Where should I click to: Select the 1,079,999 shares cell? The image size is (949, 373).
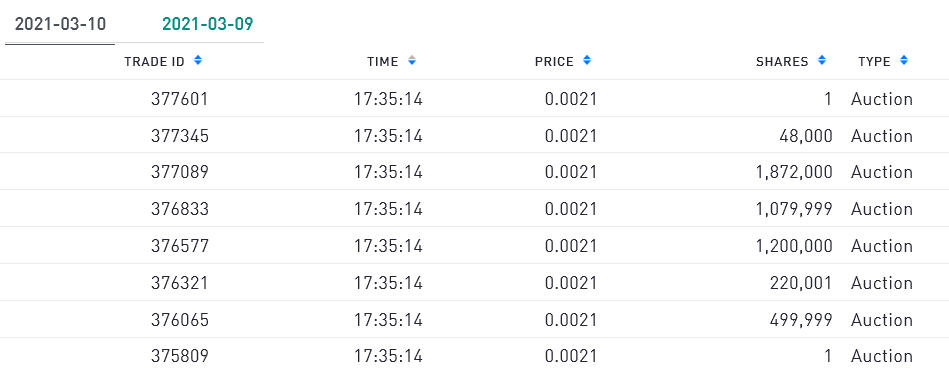(x=794, y=209)
